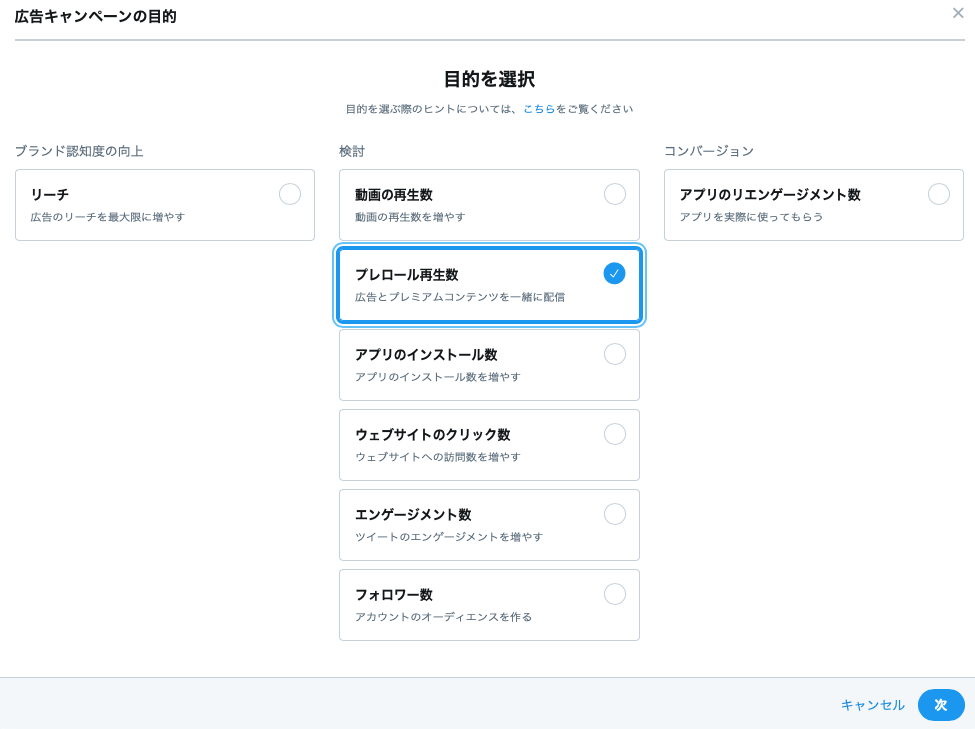Select the フォロワー数 radio circle
This screenshot has height=729, width=975.
tap(615, 594)
